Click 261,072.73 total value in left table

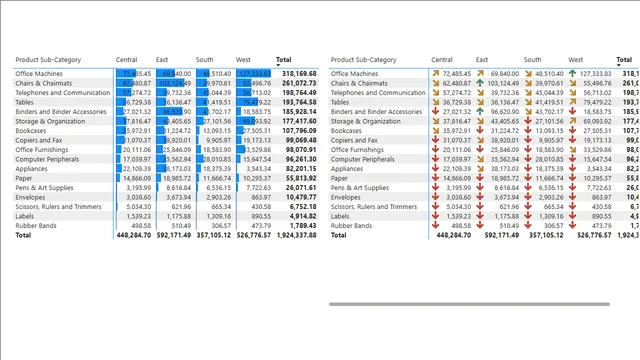pos(299,83)
